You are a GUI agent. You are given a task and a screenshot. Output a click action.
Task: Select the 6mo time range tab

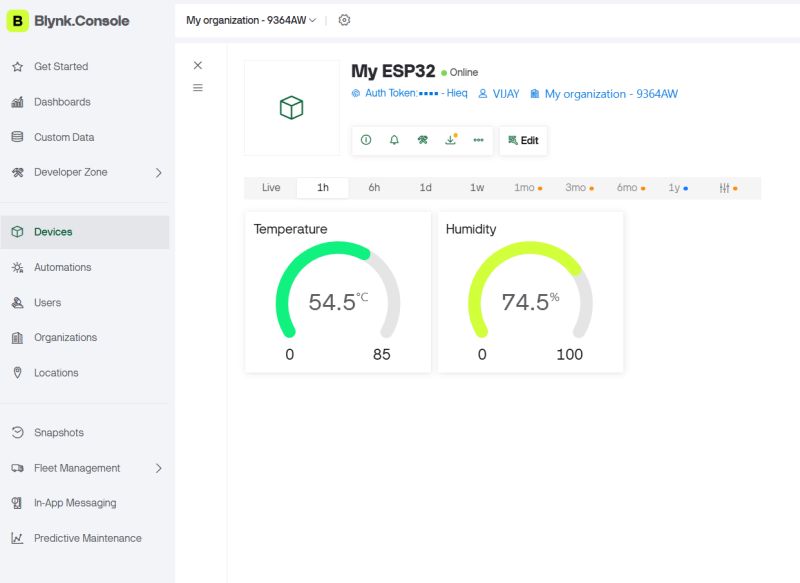pos(631,188)
